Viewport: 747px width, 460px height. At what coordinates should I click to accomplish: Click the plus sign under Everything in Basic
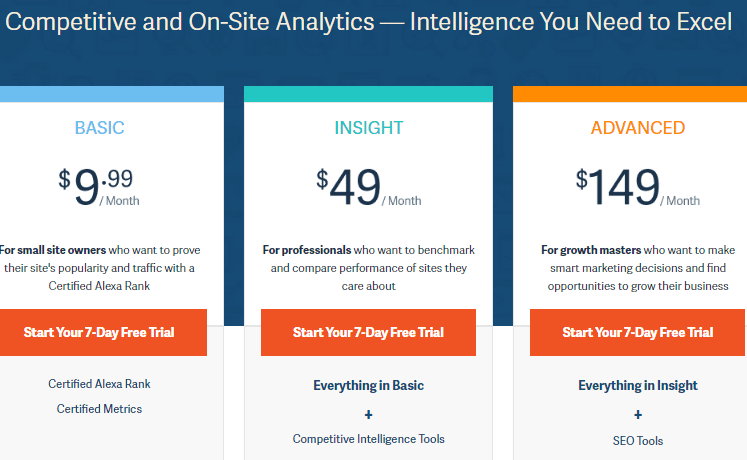coord(368,415)
